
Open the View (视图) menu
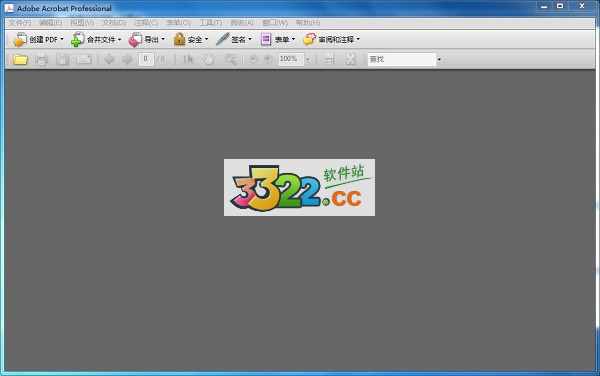click(82, 23)
